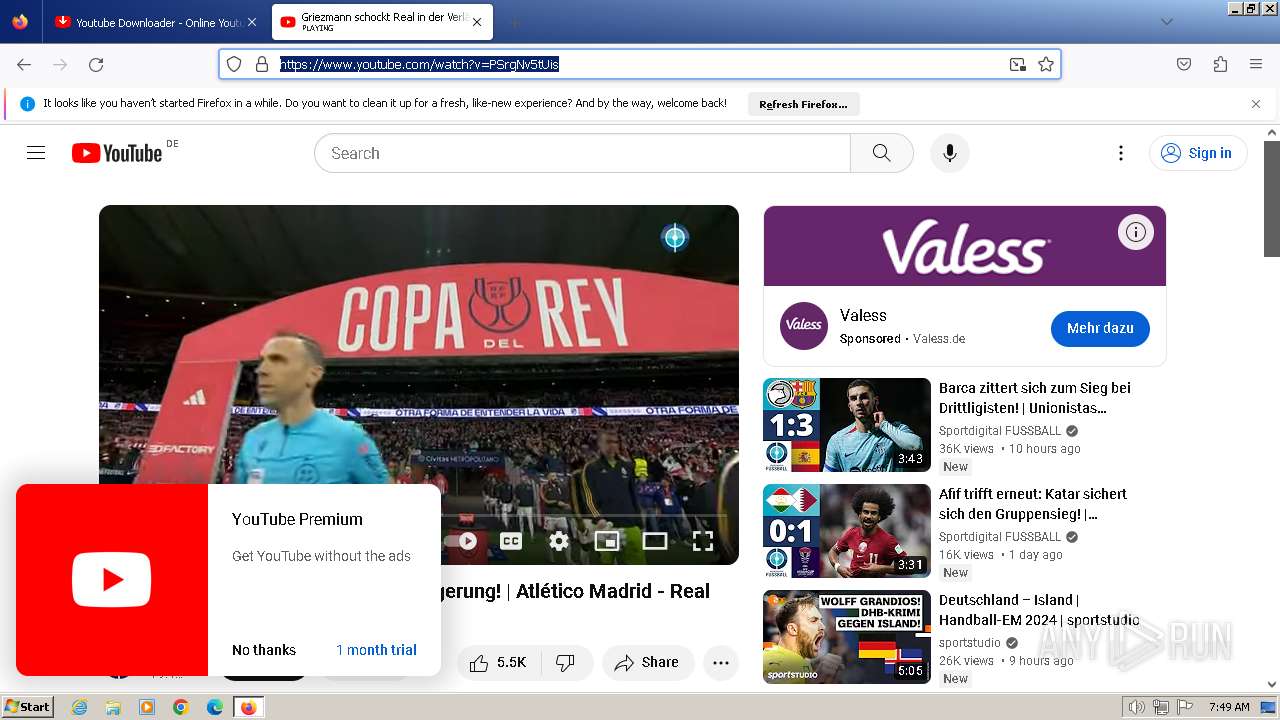This screenshot has width=1280, height=720.
Task: Start voice search with the microphone
Action: coord(950,153)
